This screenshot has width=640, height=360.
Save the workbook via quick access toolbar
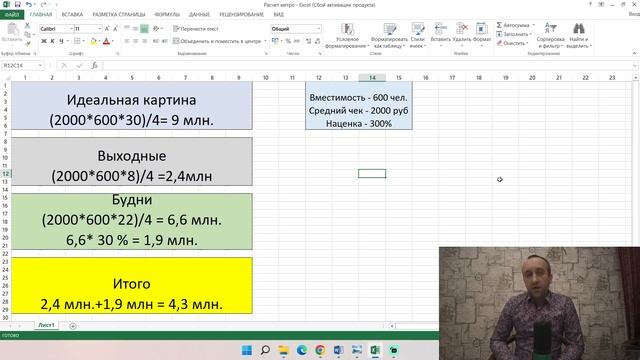coord(18,4)
